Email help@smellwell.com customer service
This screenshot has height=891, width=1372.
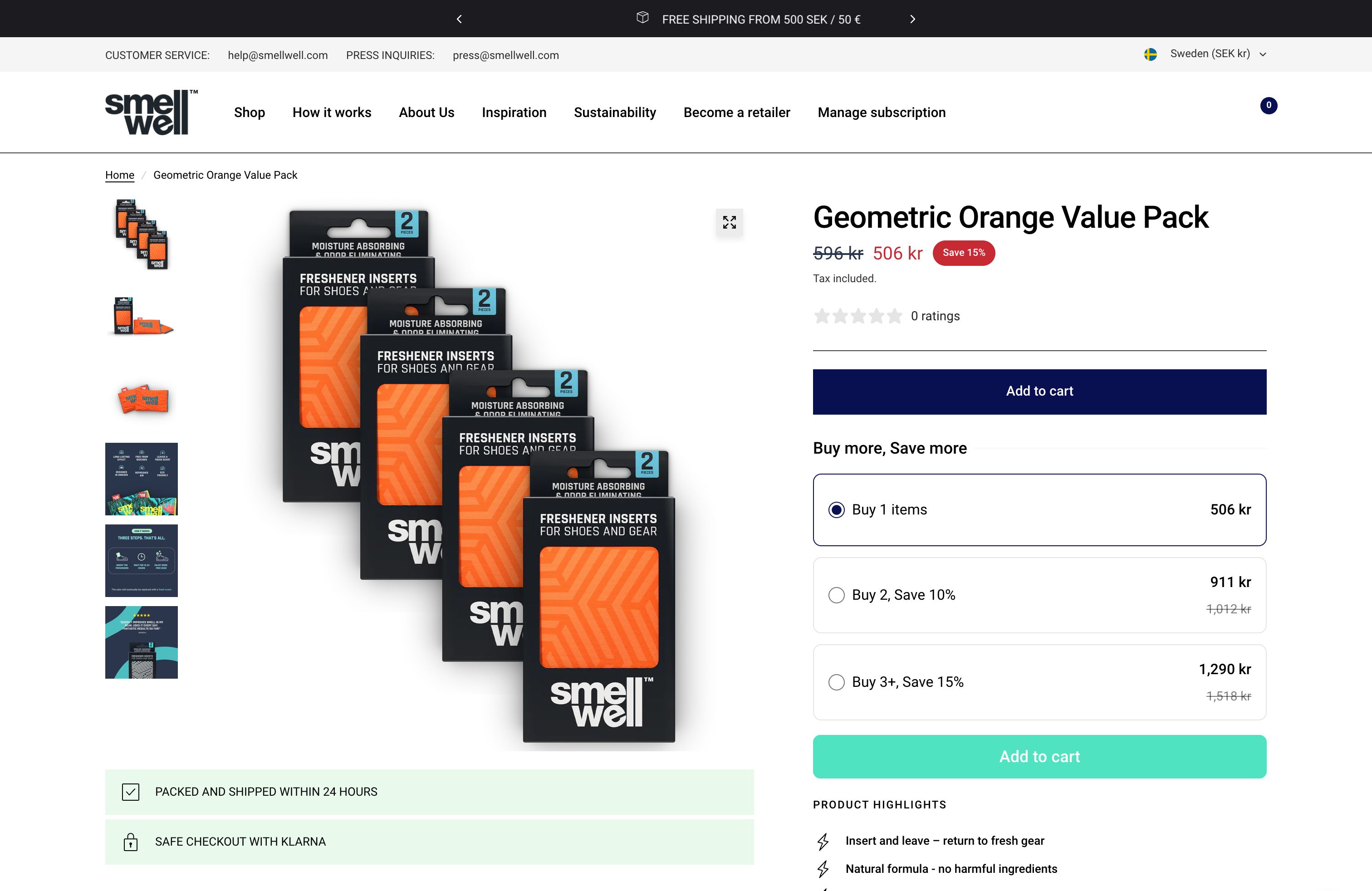click(277, 55)
